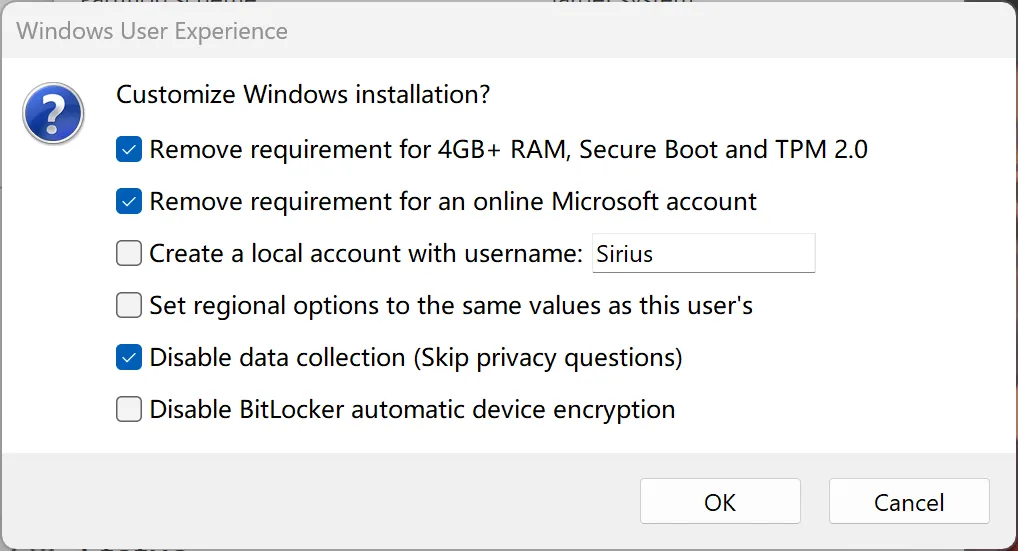The image size is (1018, 551).
Task: Toggle Remove requirement for online Microsoft account
Action: 129,201
